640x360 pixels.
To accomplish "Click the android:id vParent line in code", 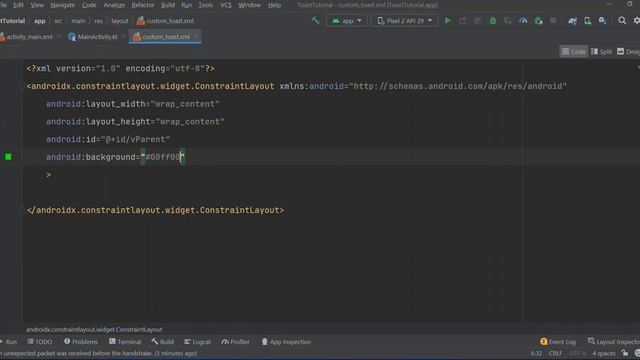I will click(108, 139).
